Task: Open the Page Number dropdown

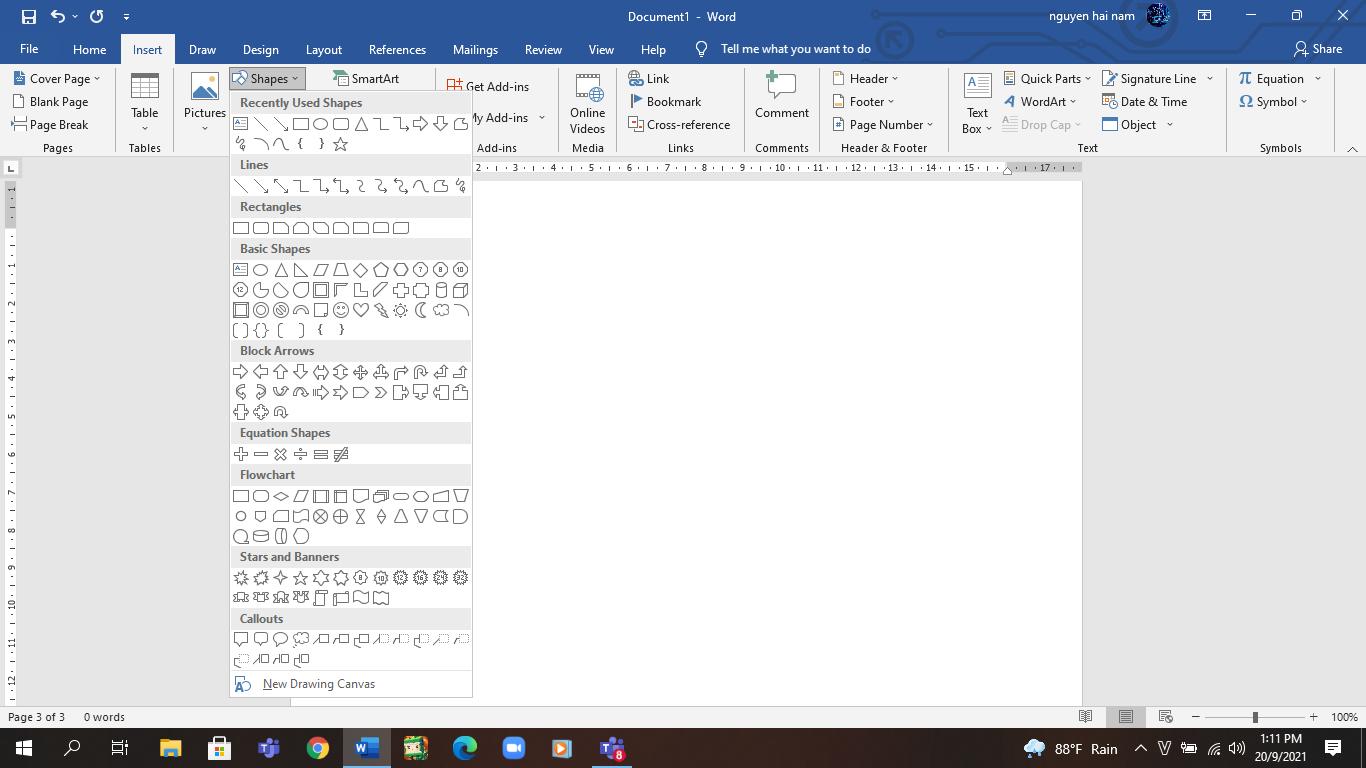Action: click(x=883, y=125)
